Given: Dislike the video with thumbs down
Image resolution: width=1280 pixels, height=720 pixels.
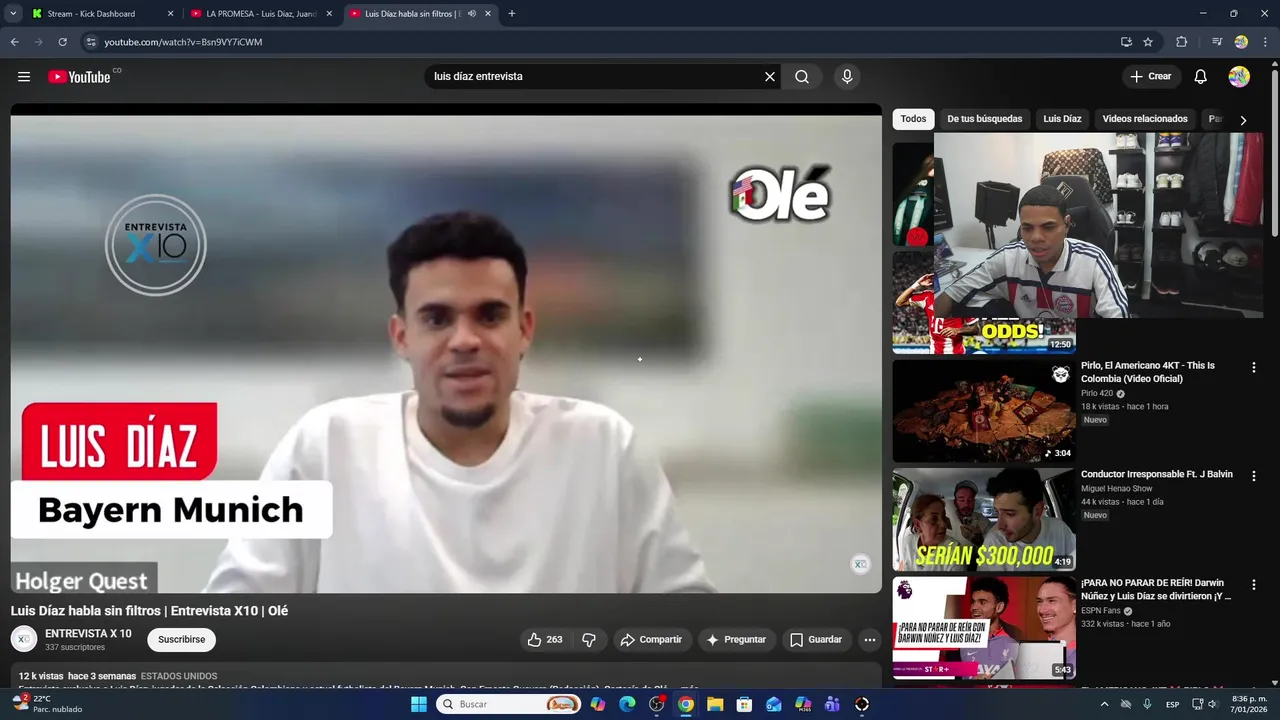Looking at the screenshot, I should click(x=589, y=640).
